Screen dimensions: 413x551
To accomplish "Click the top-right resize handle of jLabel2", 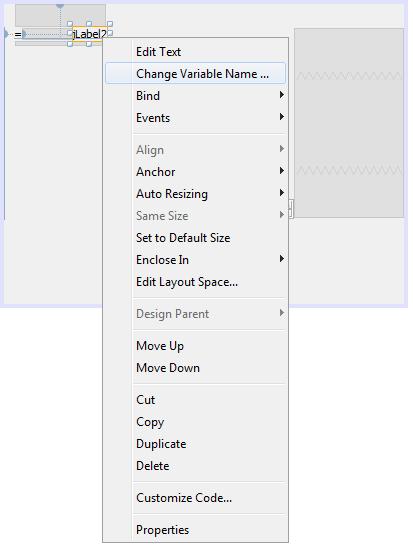I will [x=110, y=24].
